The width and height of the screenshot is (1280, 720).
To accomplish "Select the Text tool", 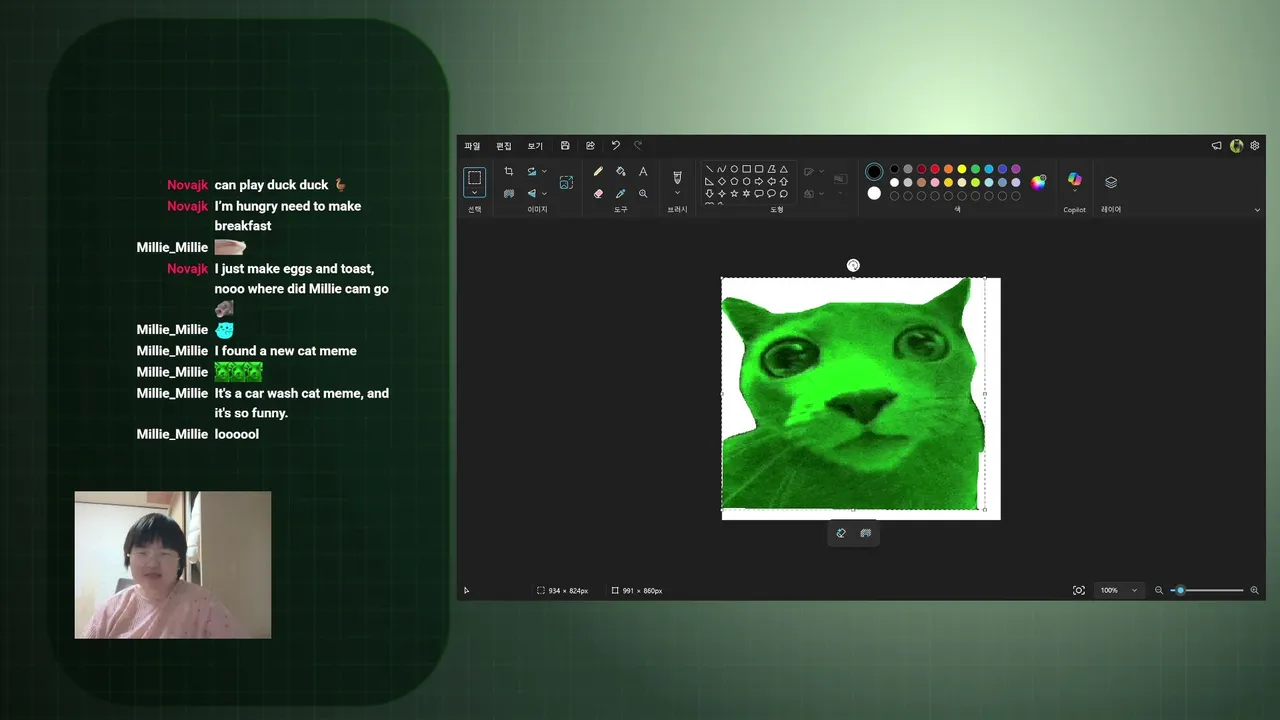I will pyautogui.click(x=643, y=172).
